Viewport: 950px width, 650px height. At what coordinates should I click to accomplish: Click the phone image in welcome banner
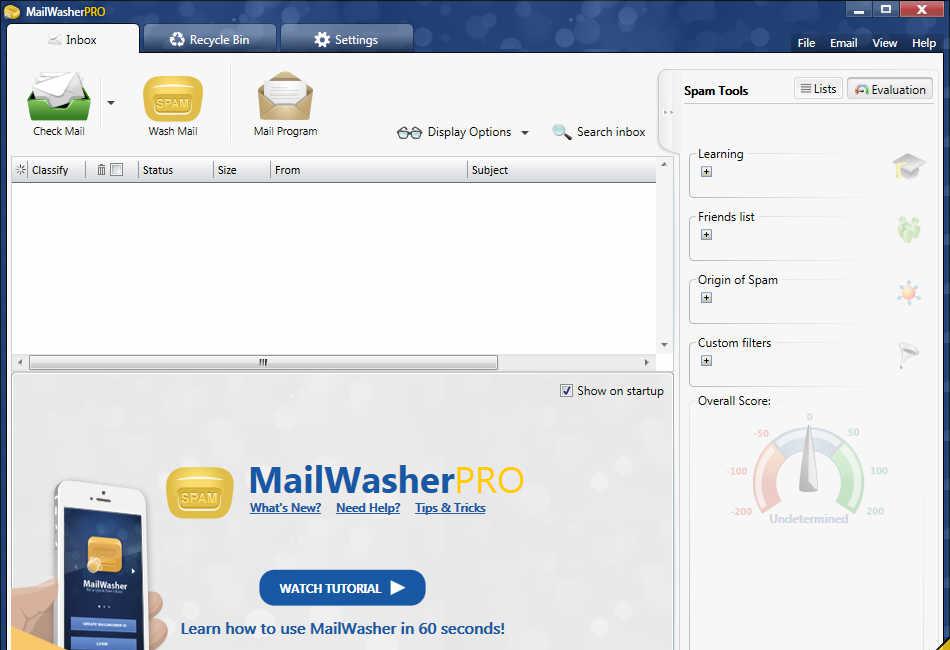click(102, 565)
